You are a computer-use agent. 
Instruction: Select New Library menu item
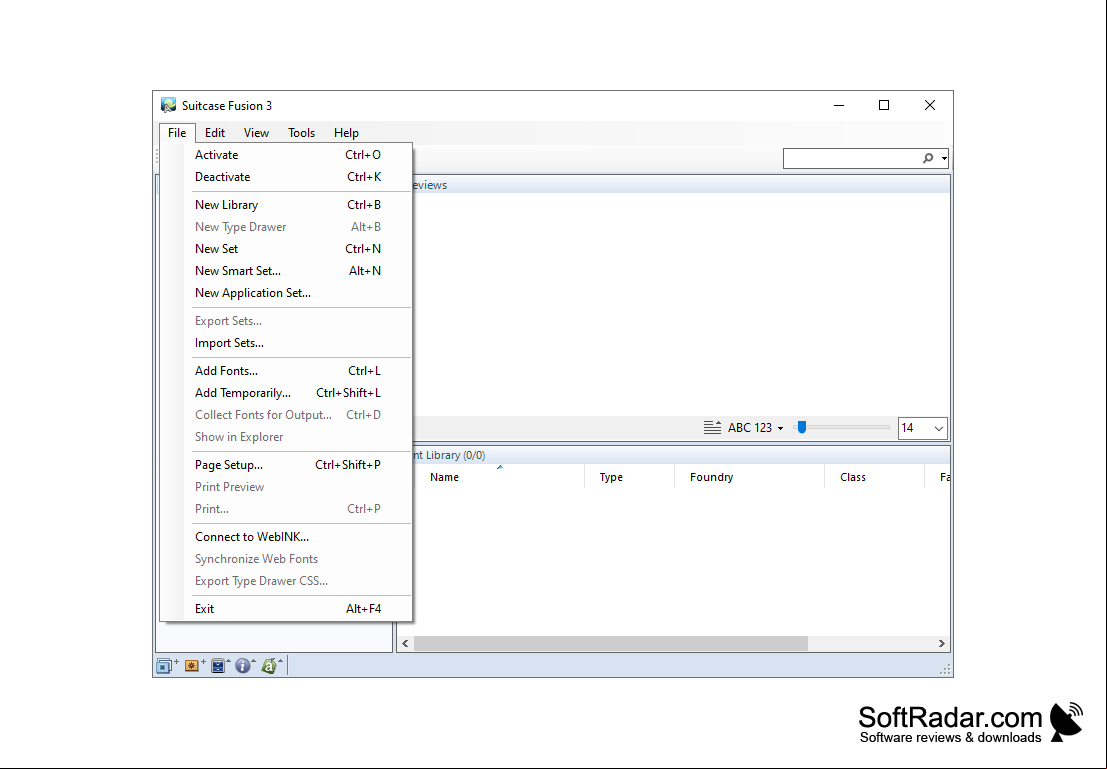point(287,205)
